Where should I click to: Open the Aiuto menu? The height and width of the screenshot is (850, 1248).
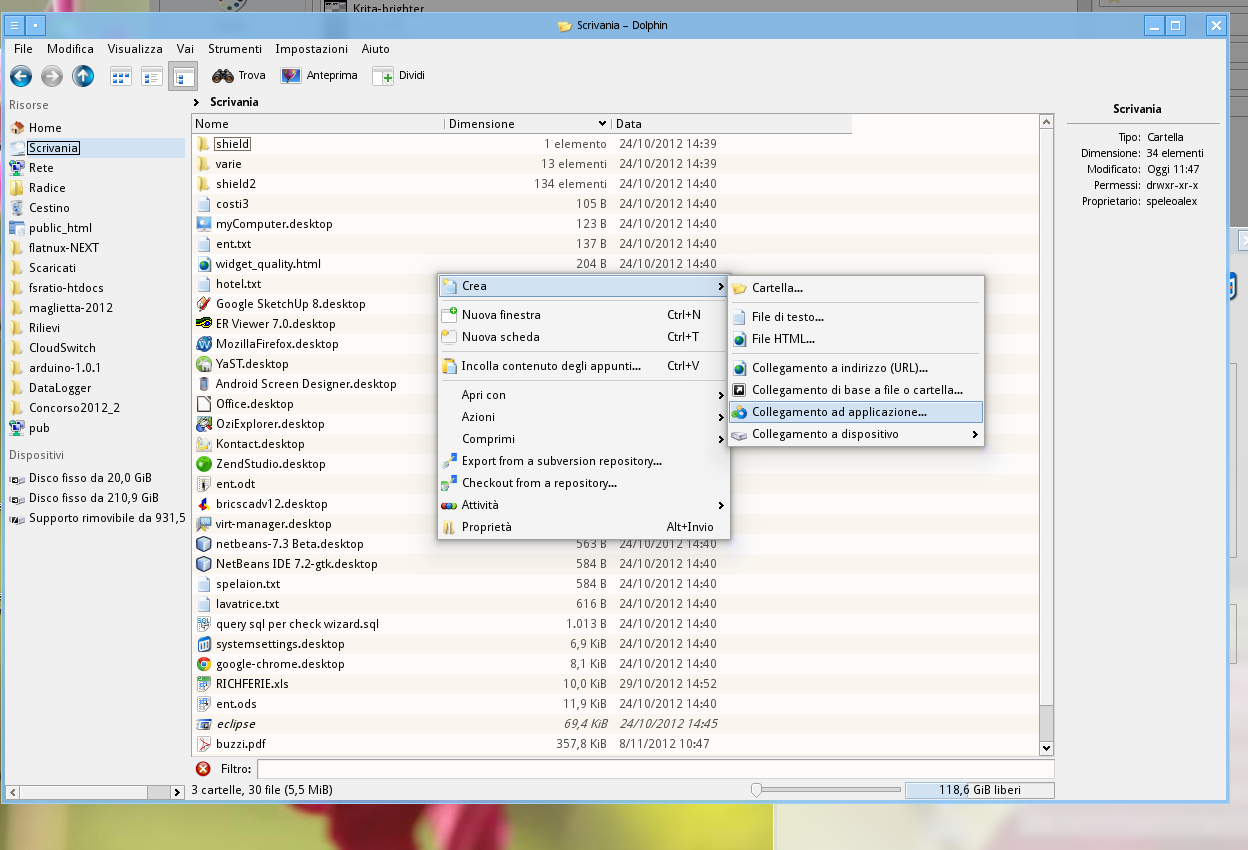click(x=376, y=49)
